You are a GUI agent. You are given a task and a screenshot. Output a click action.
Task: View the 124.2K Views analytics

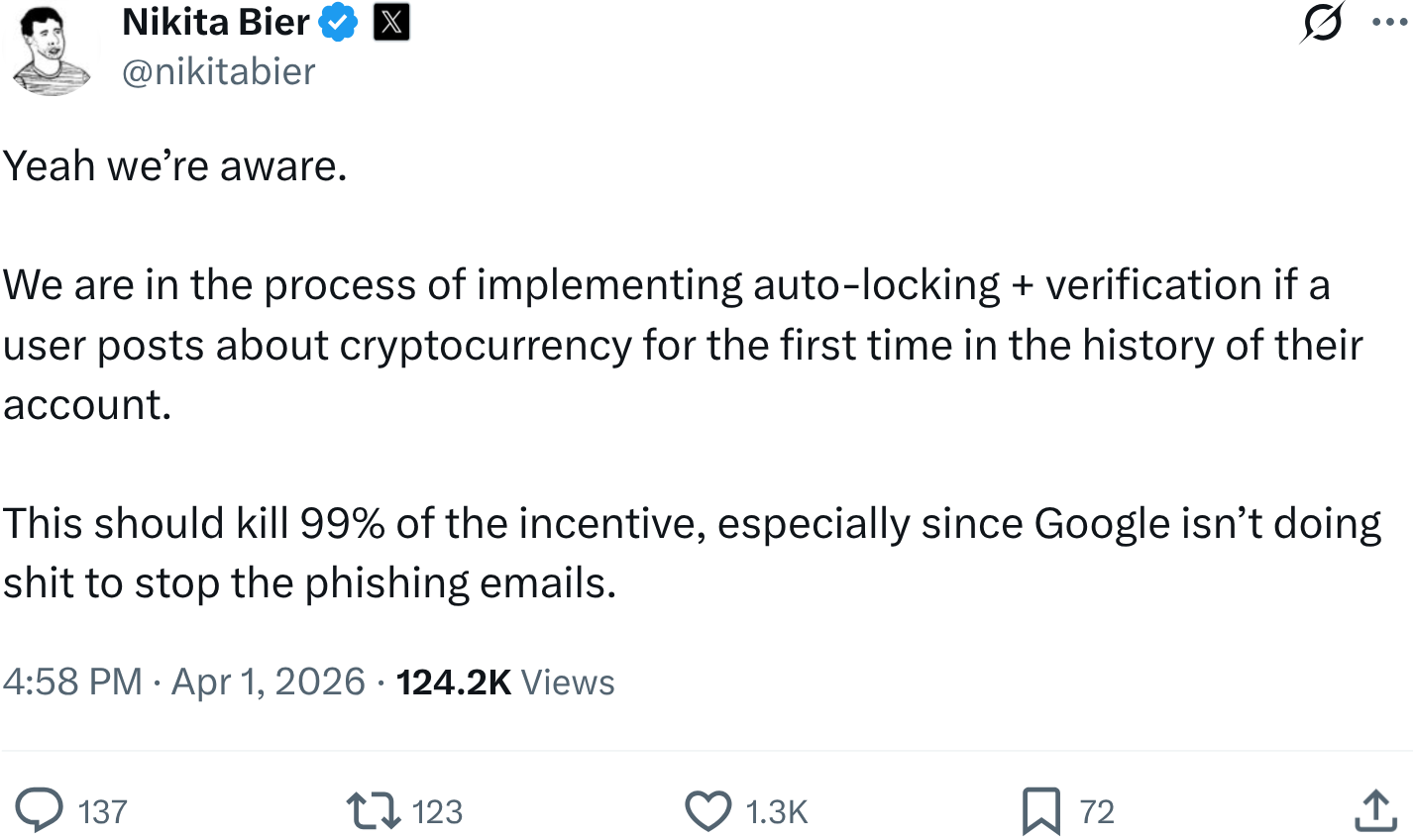[x=505, y=682]
